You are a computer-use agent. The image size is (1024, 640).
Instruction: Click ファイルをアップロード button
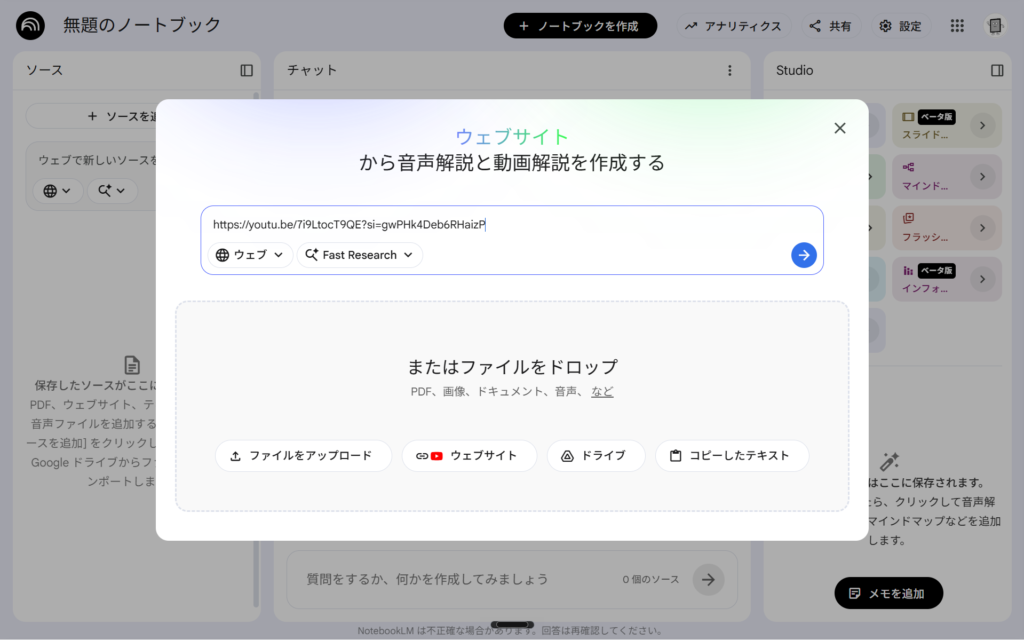pos(303,456)
